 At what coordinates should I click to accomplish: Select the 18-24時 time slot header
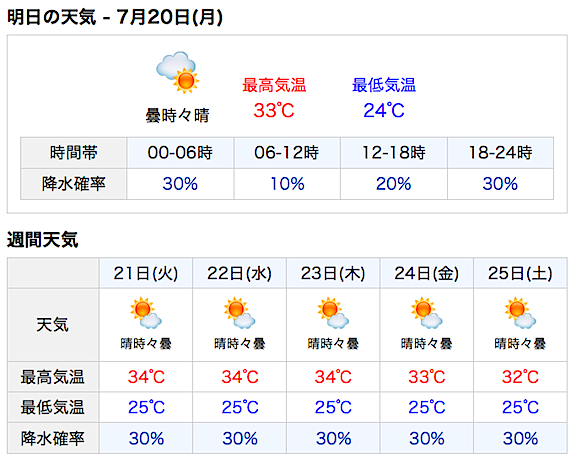coord(500,153)
